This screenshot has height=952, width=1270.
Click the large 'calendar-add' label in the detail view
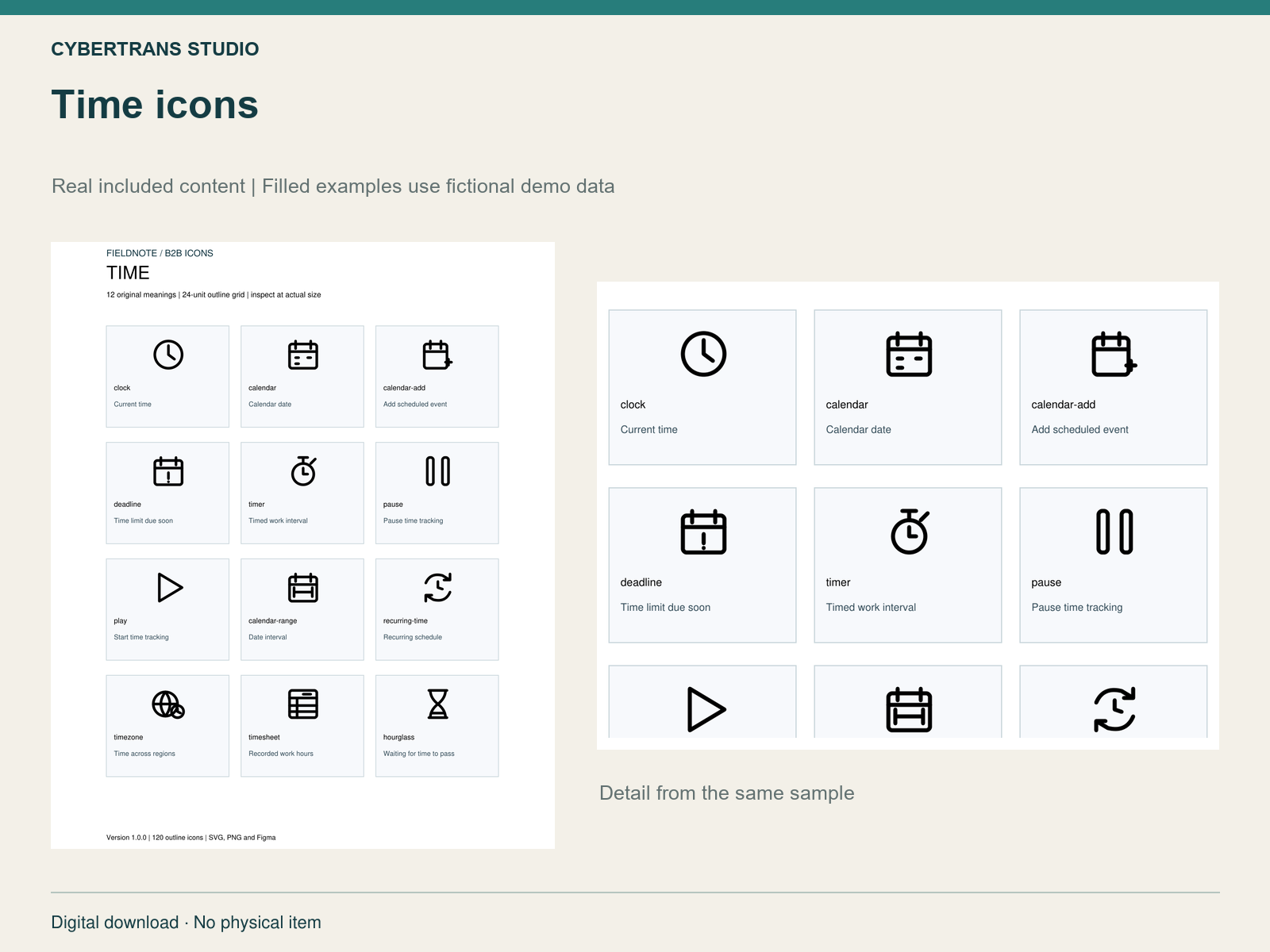point(1064,405)
